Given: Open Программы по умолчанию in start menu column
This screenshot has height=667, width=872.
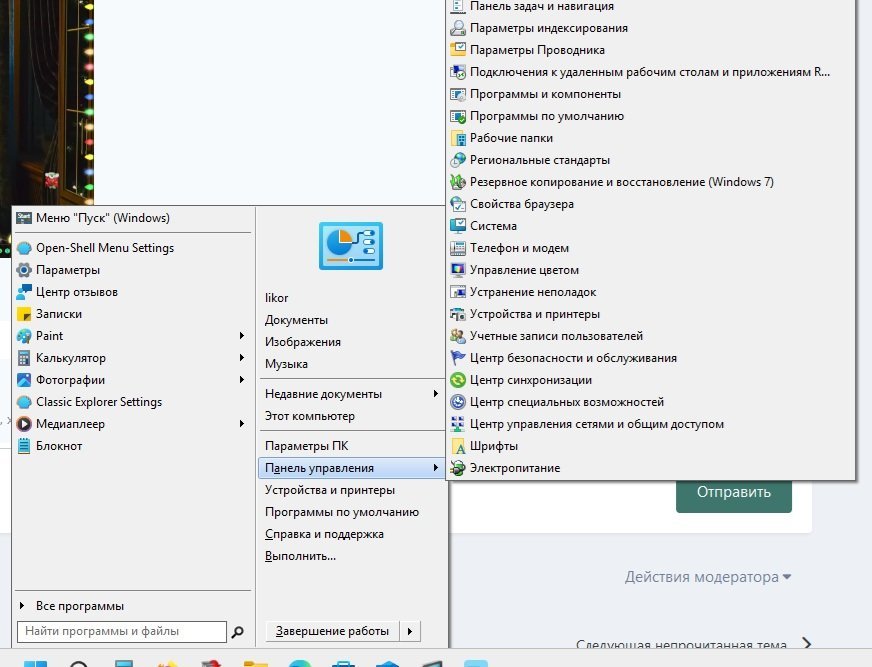Looking at the screenshot, I should click(342, 512).
